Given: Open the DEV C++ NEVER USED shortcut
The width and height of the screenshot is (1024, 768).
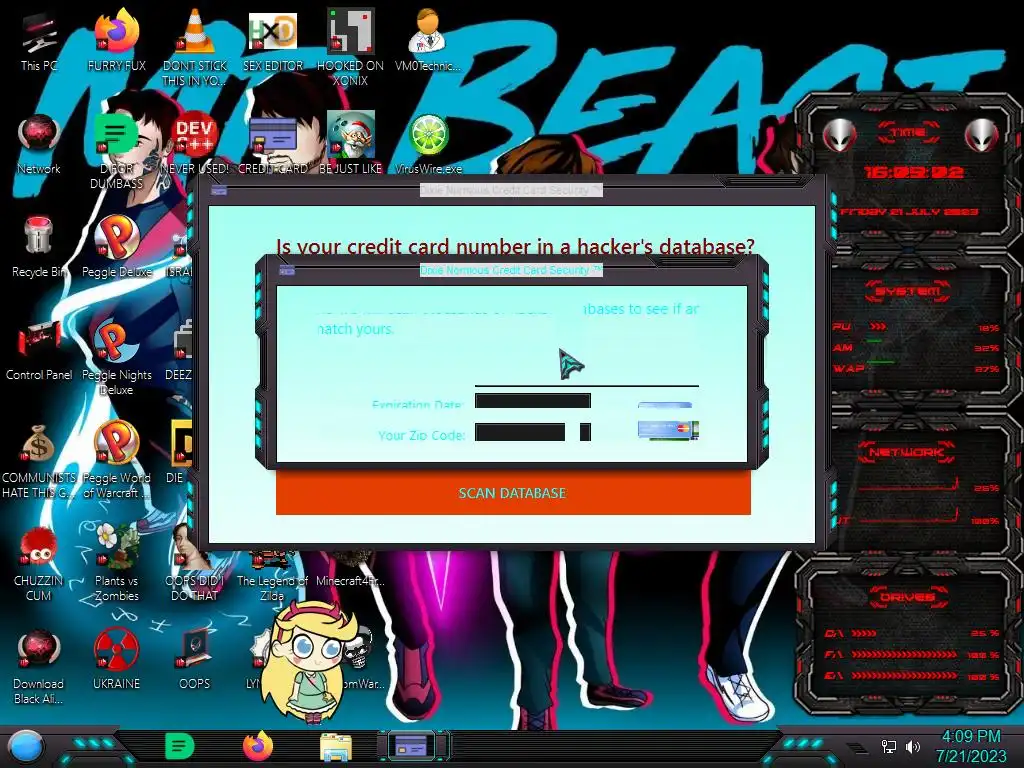Looking at the screenshot, I should [195, 144].
